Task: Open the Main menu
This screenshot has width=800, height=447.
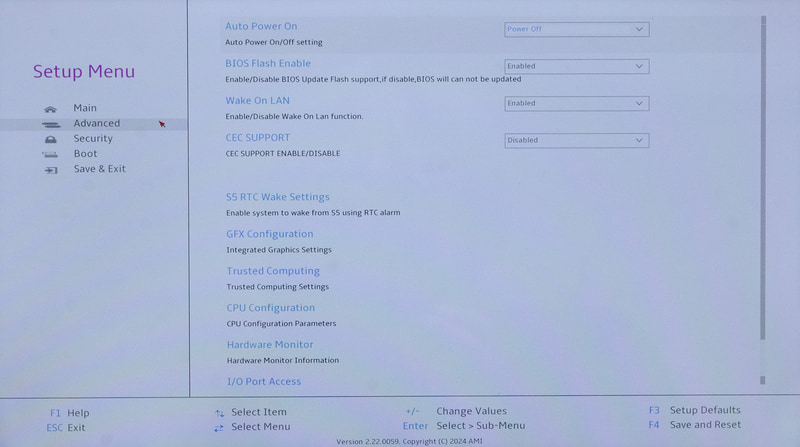Action: coord(85,108)
